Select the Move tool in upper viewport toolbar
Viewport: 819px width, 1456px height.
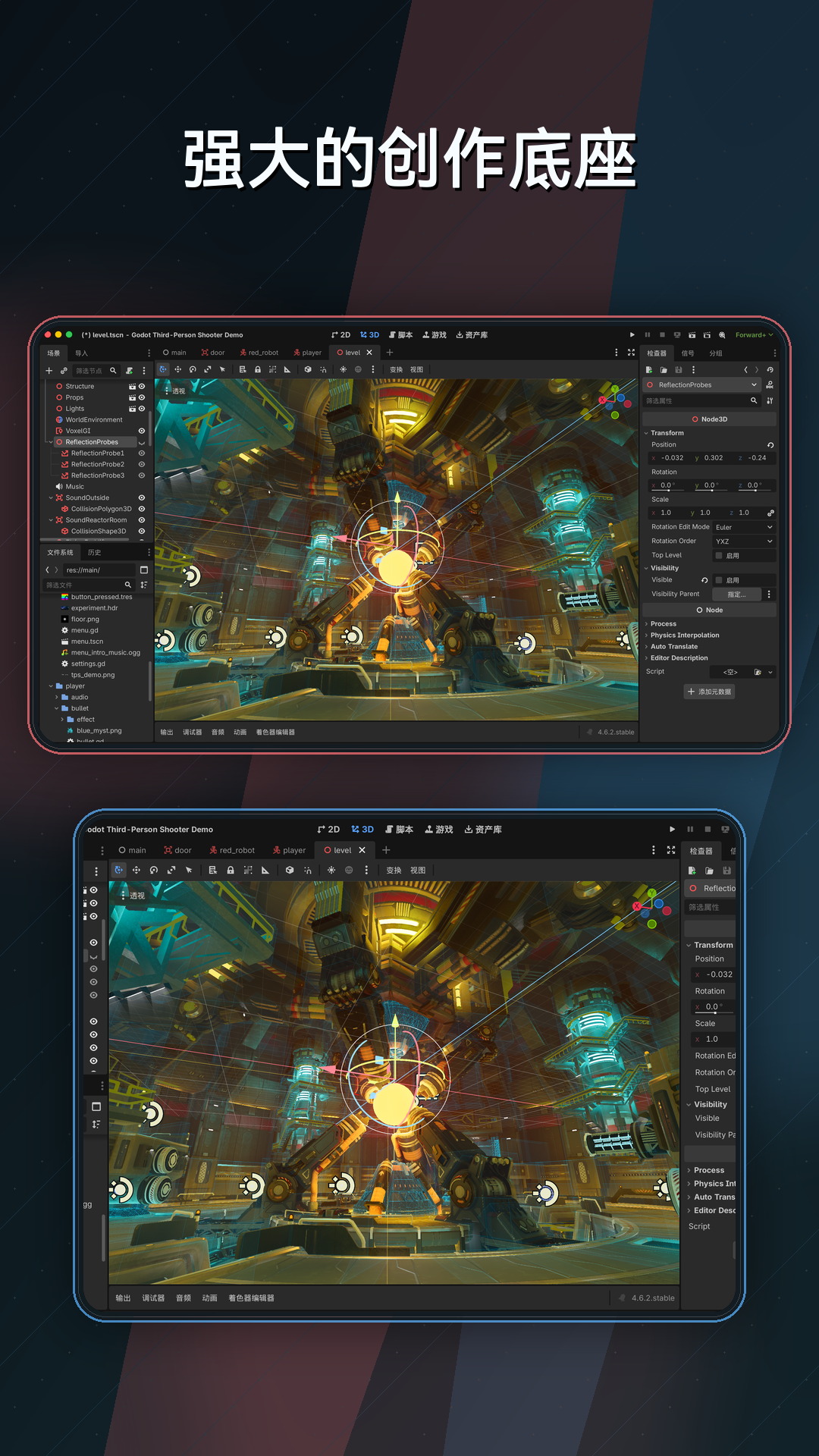177,369
